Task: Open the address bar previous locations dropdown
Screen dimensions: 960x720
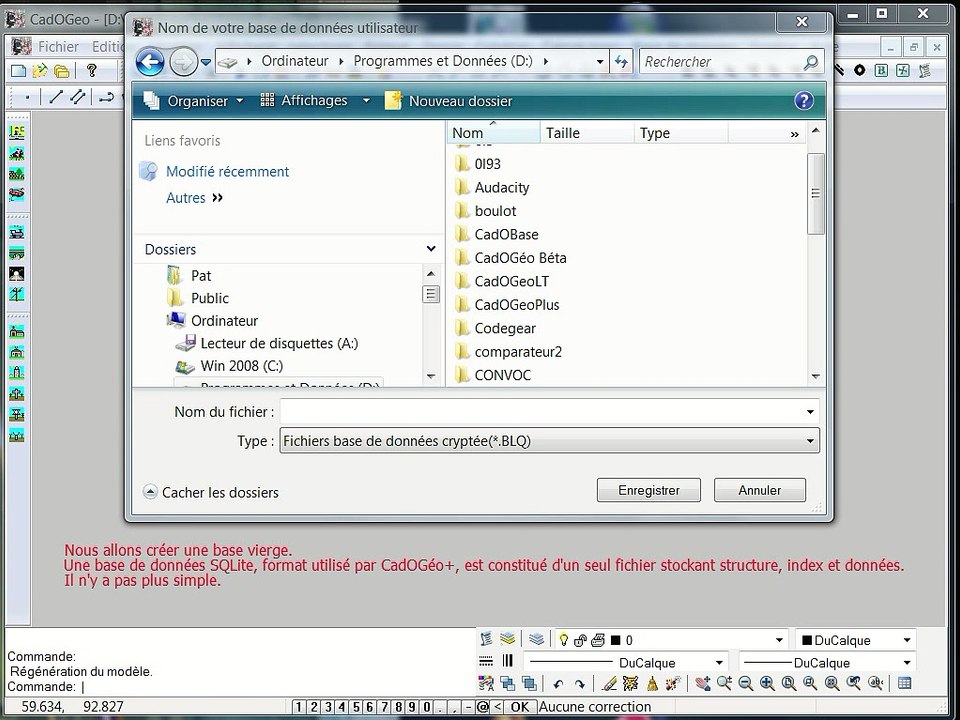Action: coord(600,61)
